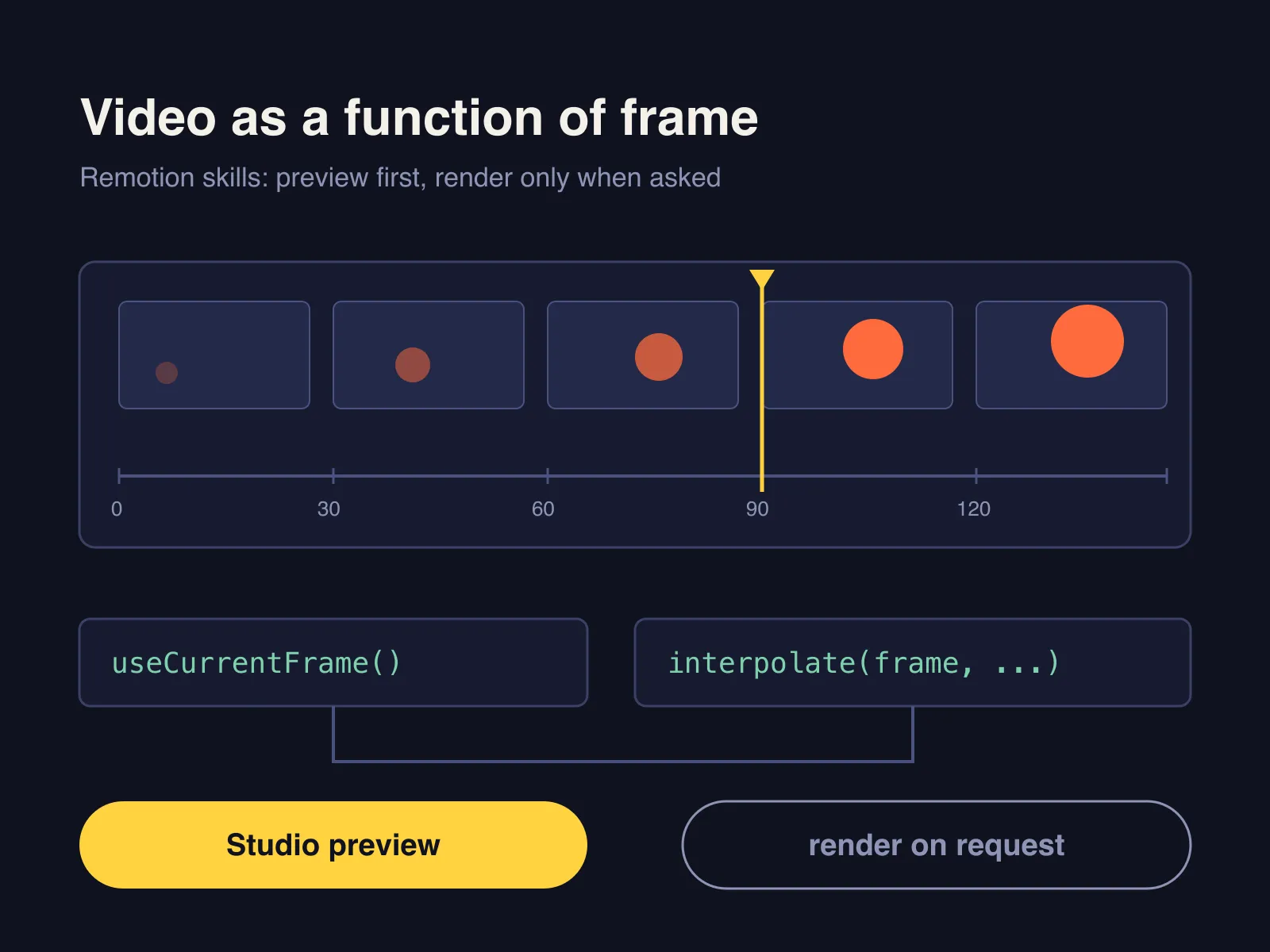
Task: Open the first frame thumbnail with smallest dot
Action: tap(214, 355)
